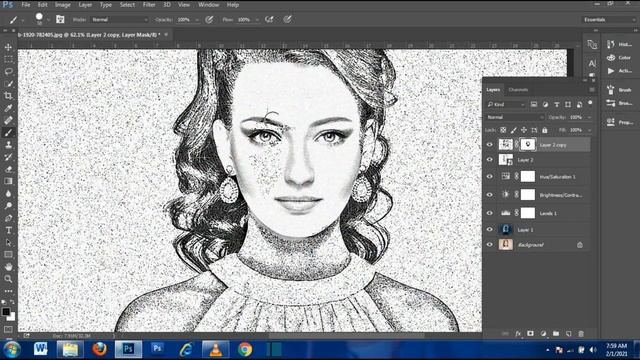Open brush Flow slider dropdown
Screen dimensions: 640x360
point(257,20)
